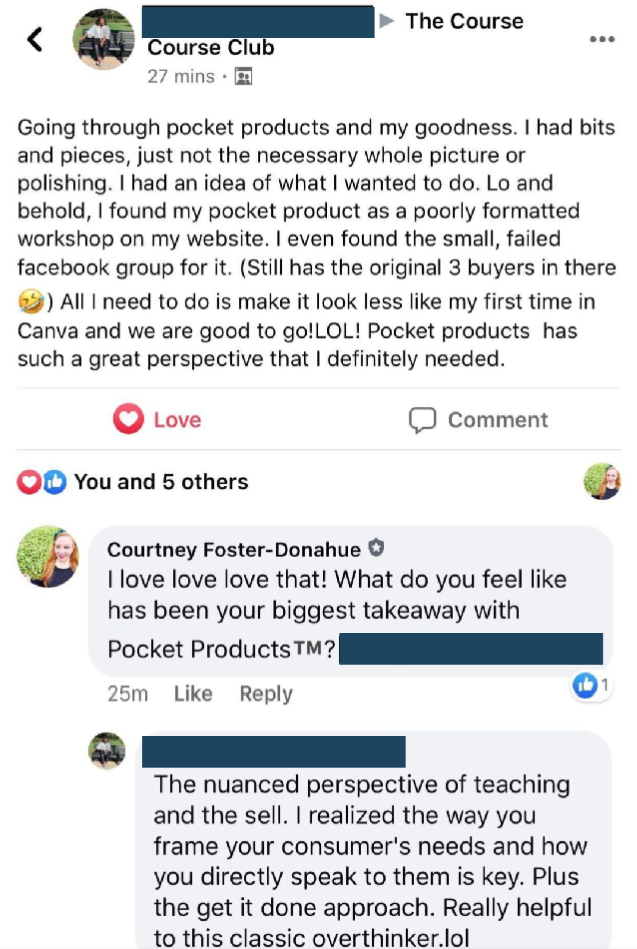Tap the group audience icon beside 27 mins
637x949 pixels.
click(242, 76)
